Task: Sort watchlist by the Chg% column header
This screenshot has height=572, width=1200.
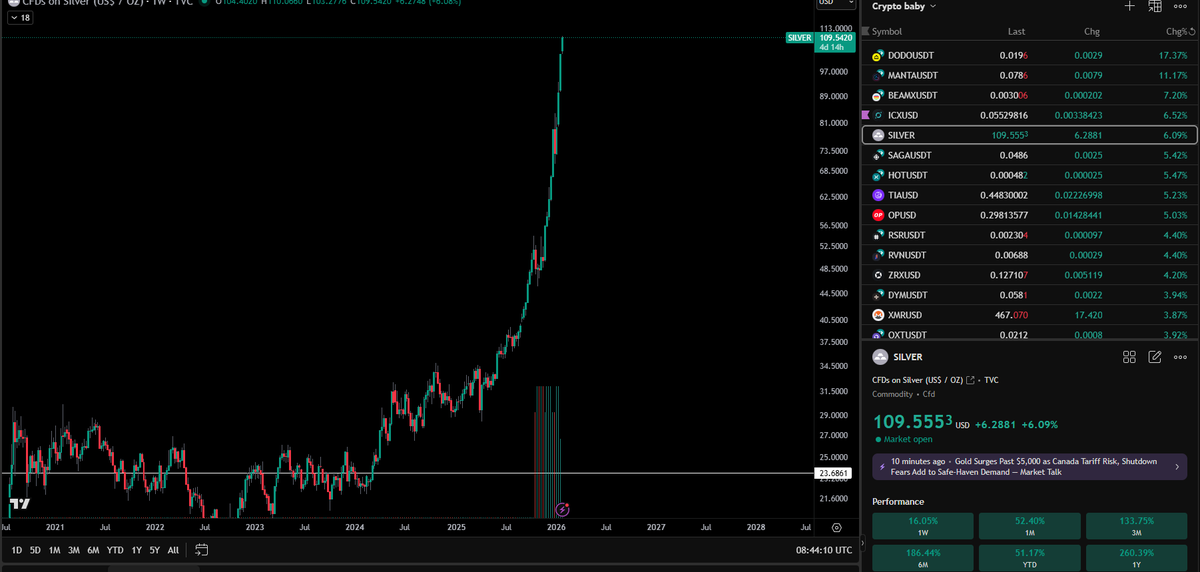Action: coord(1175,32)
